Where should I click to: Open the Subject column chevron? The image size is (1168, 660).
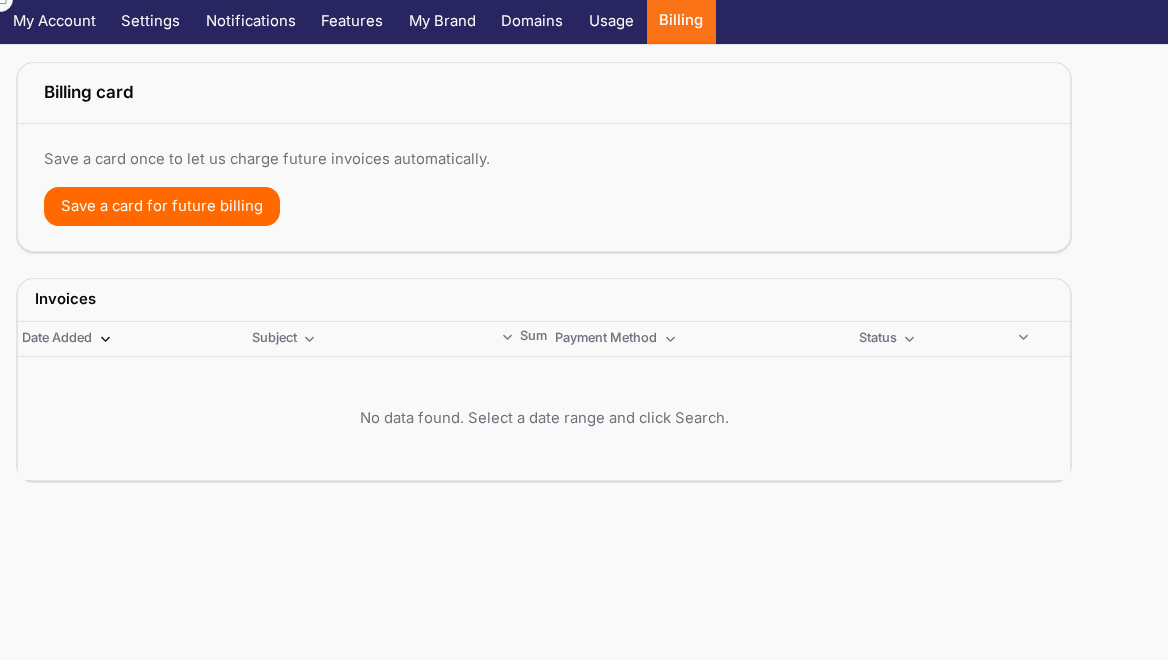point(309,339)
